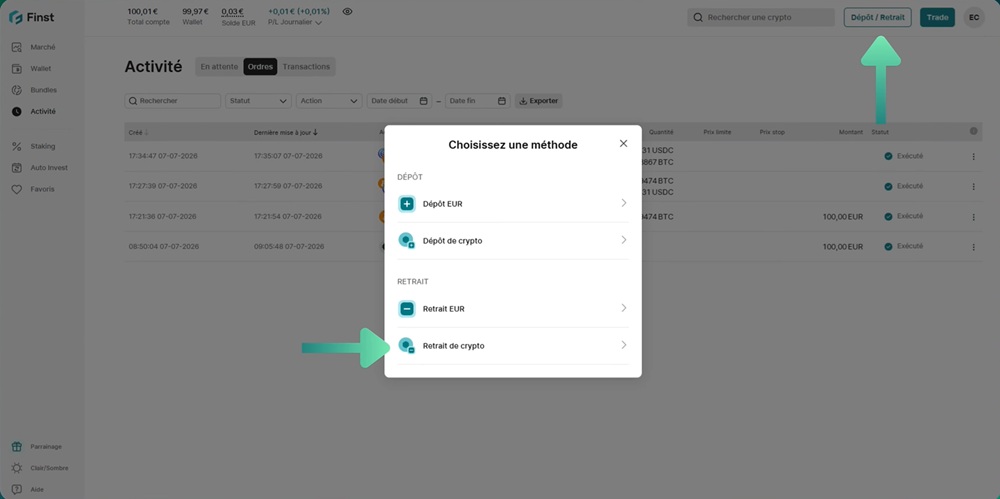
Task: Click Montant column header
Action: point(851,132)
